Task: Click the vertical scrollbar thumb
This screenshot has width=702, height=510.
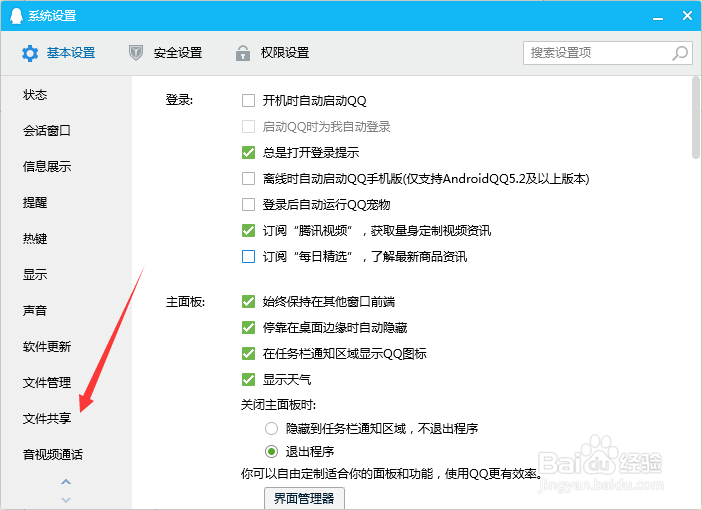Action: (x=695, y=118)
